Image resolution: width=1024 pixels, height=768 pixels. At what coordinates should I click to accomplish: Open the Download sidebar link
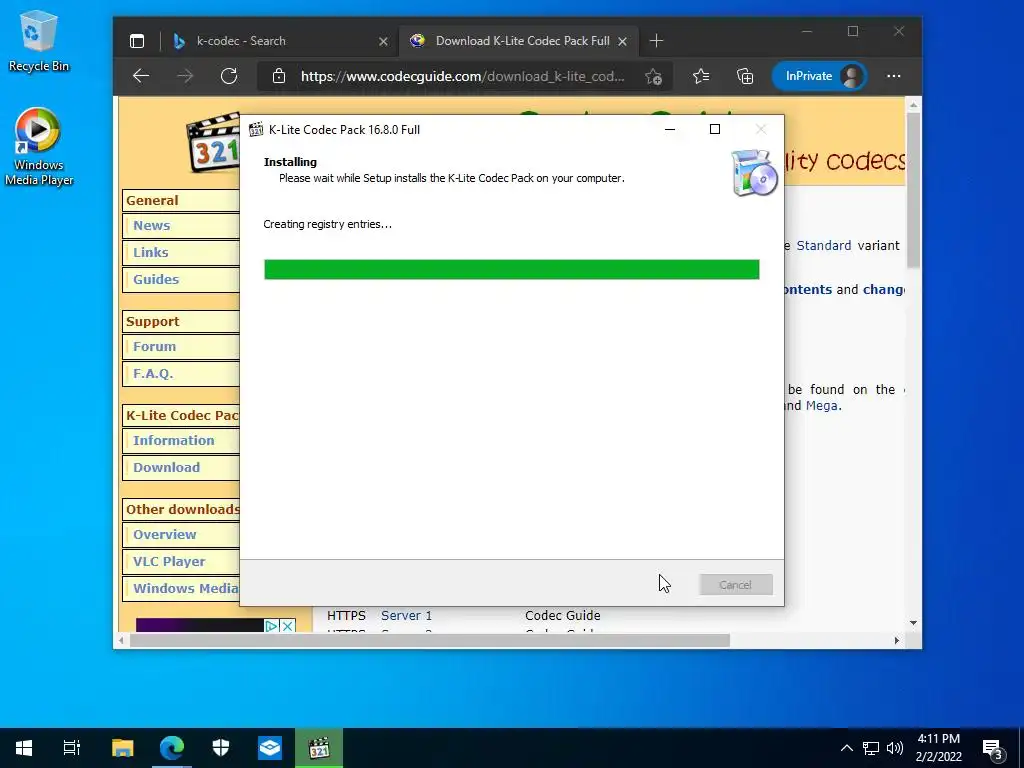point(167,467)
